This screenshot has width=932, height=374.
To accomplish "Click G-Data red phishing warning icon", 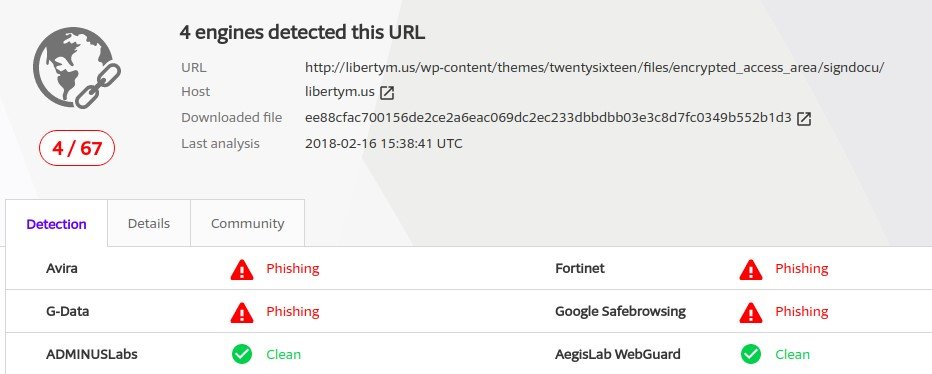I will pos(242,312).
